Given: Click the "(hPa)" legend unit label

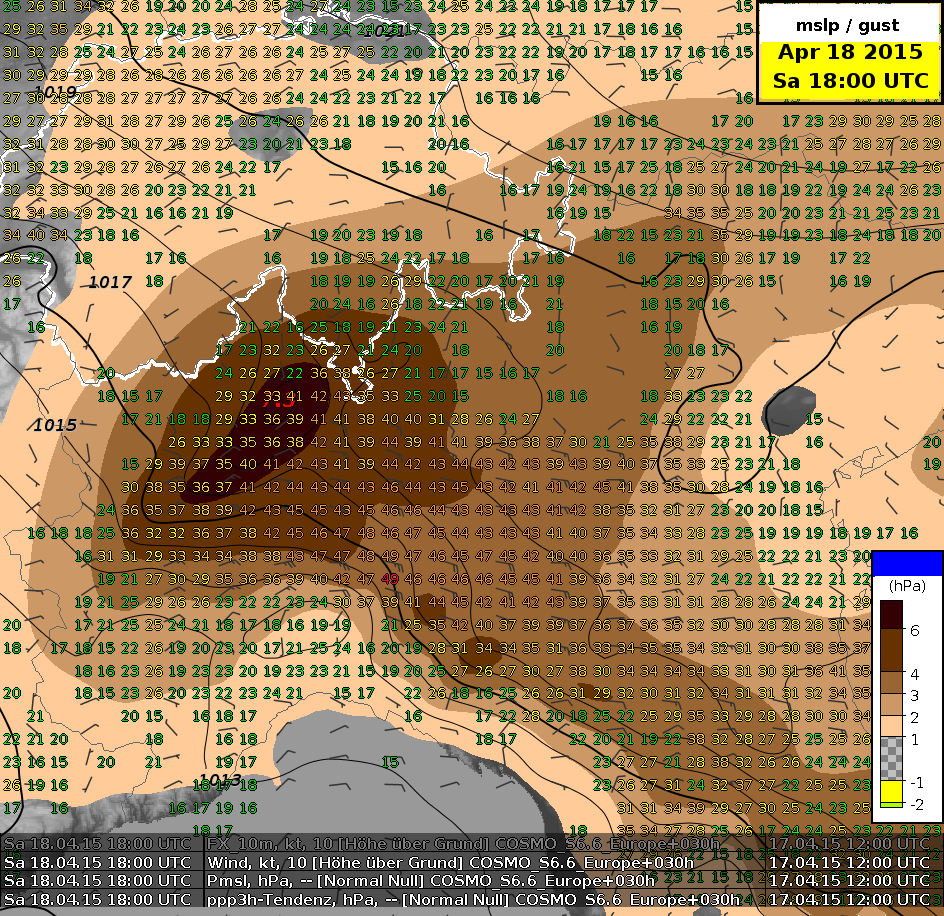Looking at the screenshot, I should [x=907, y=586].
